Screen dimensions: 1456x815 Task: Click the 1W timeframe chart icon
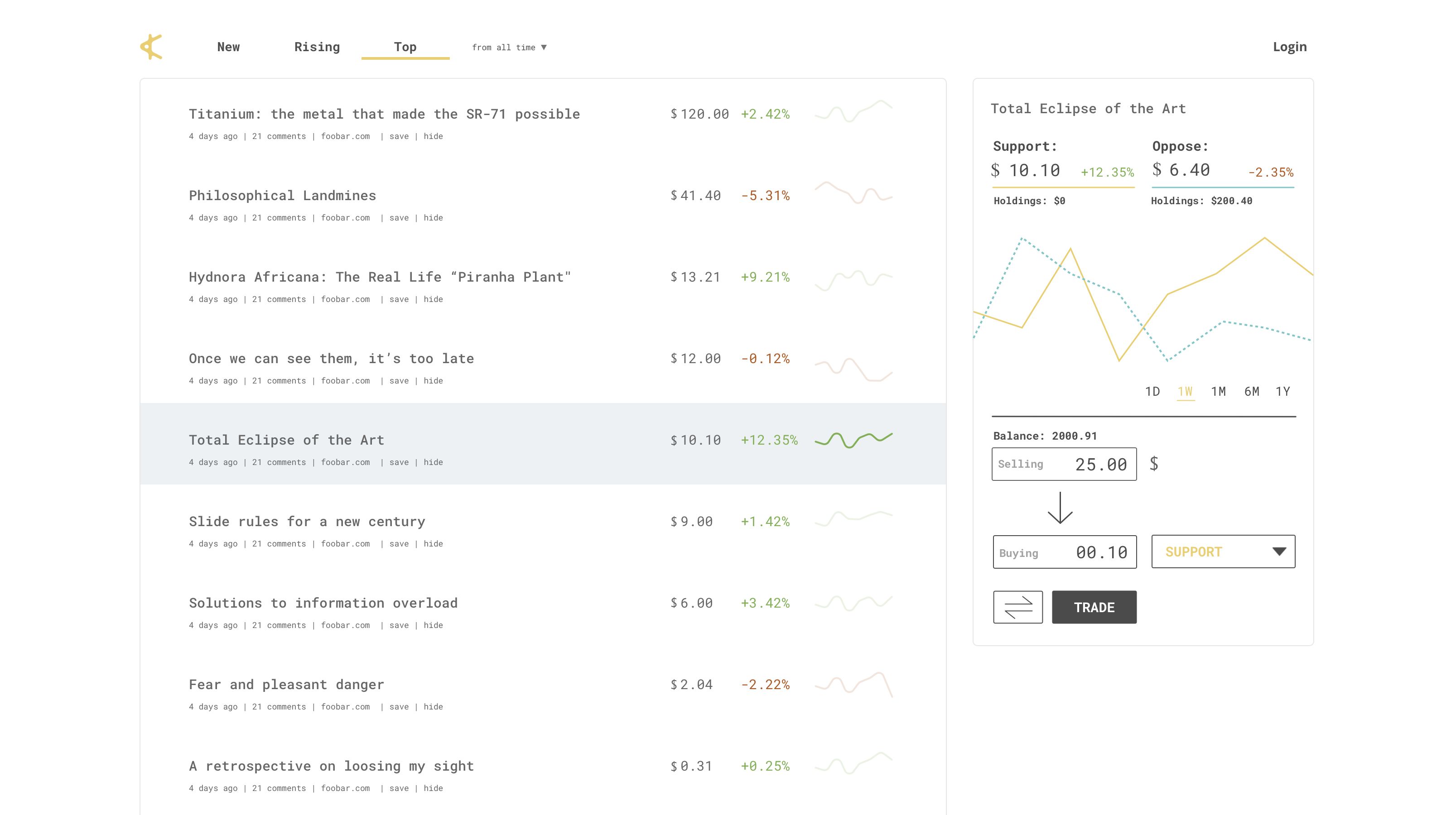click(1186, 391)
